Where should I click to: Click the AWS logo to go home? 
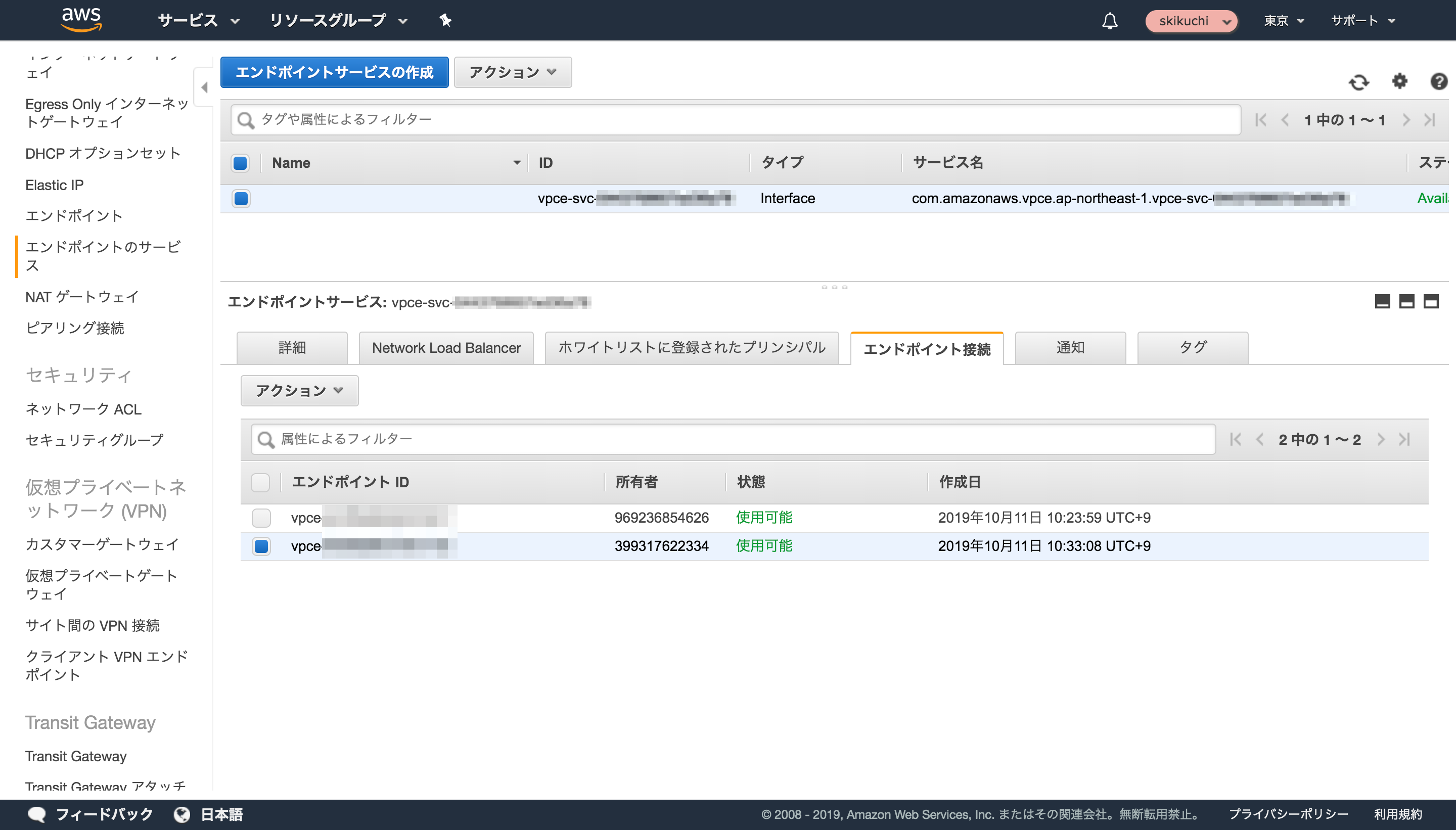click(x=81, y=20)
